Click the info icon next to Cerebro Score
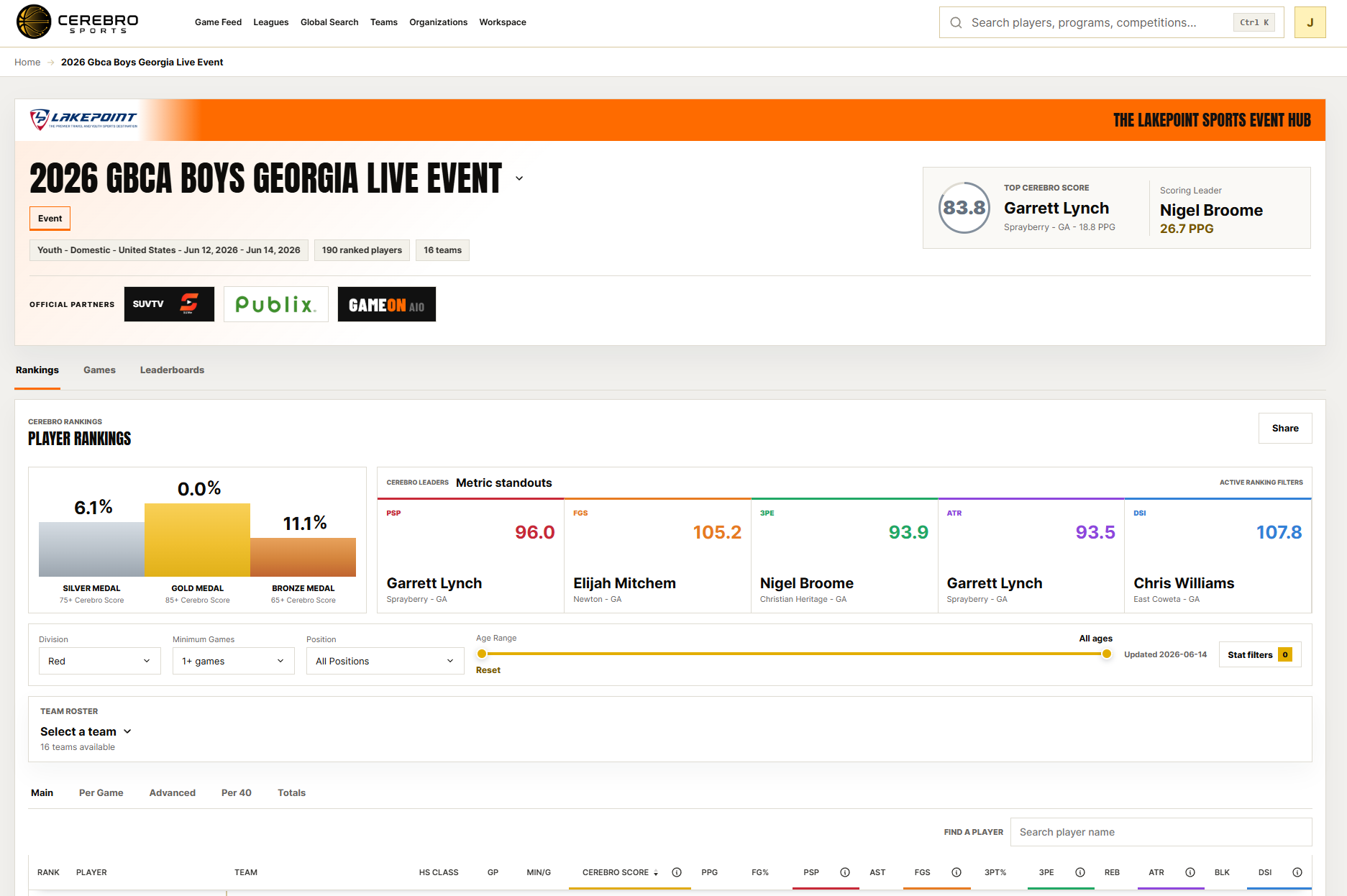 click(x=677, y=872)
